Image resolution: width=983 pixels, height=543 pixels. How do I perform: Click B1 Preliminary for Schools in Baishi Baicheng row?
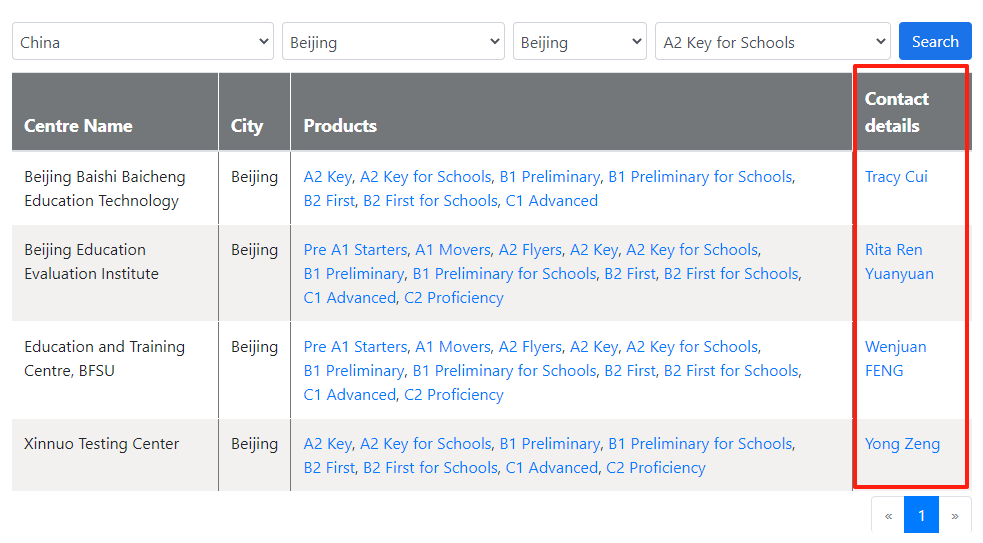point(700,177)
